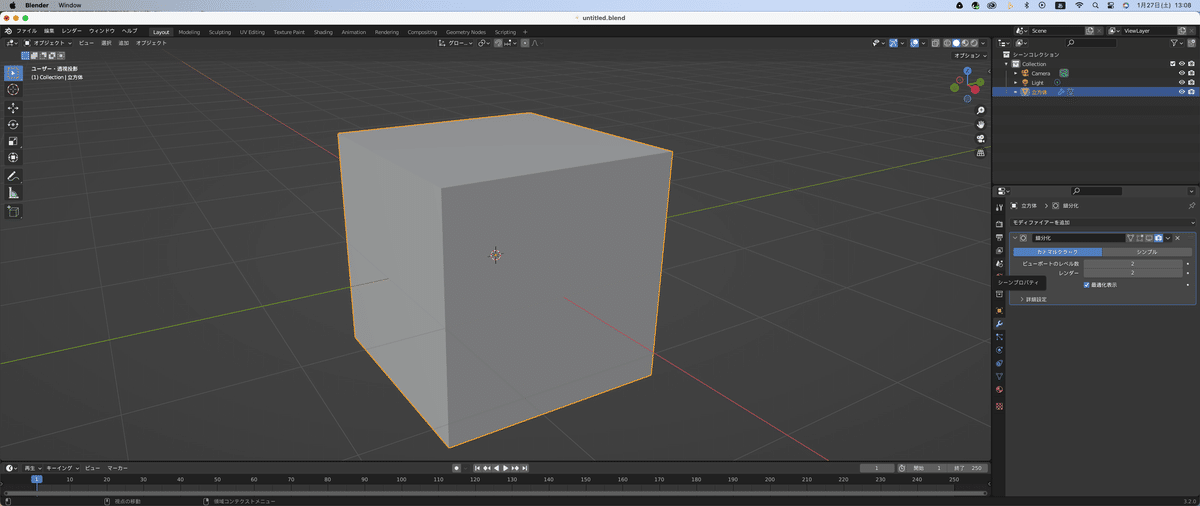The height and width of the screenshot is (506, 1200).
Task: Disable Camera render visibility in outliner
Action: click(x=1191, y=73)
